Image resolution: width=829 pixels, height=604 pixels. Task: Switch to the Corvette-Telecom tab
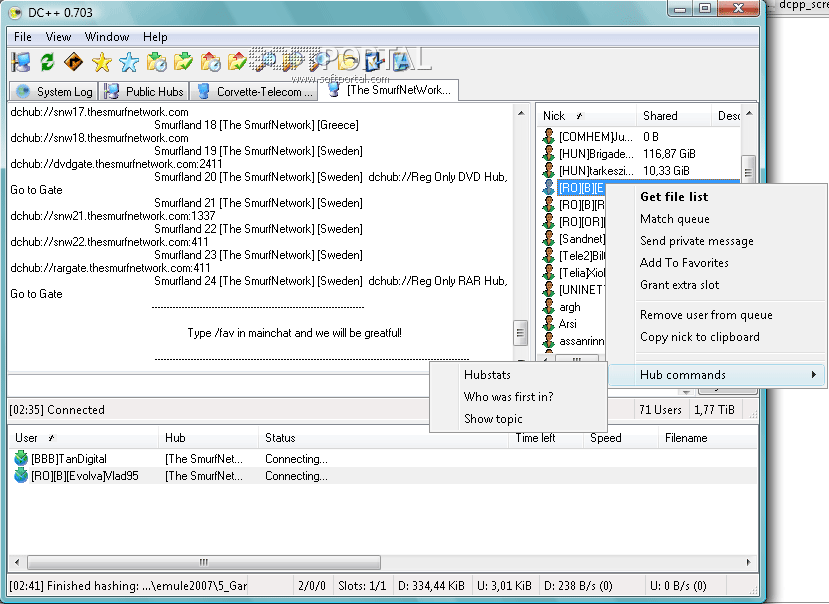255,91
